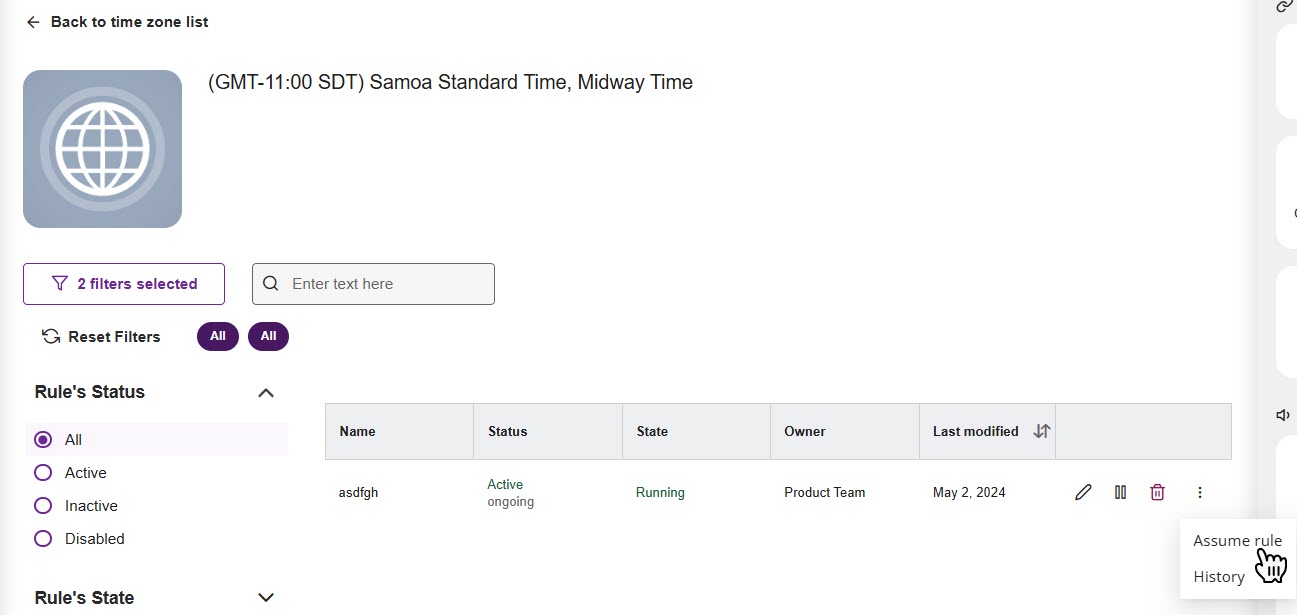Pause the asdfgh rule
The image size is (1297, 615).
click(1121, 492)
